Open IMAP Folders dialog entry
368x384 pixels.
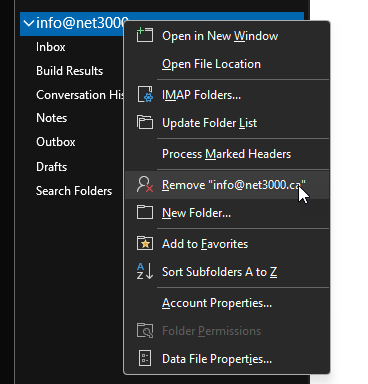(227, 95)
